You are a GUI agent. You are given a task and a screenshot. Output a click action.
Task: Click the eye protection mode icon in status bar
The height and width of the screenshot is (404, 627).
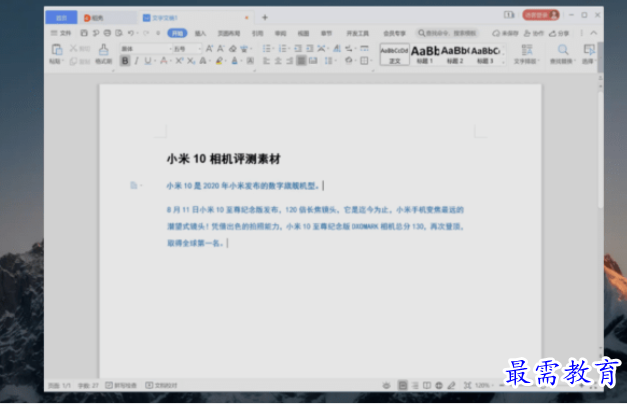coord(386,386)
